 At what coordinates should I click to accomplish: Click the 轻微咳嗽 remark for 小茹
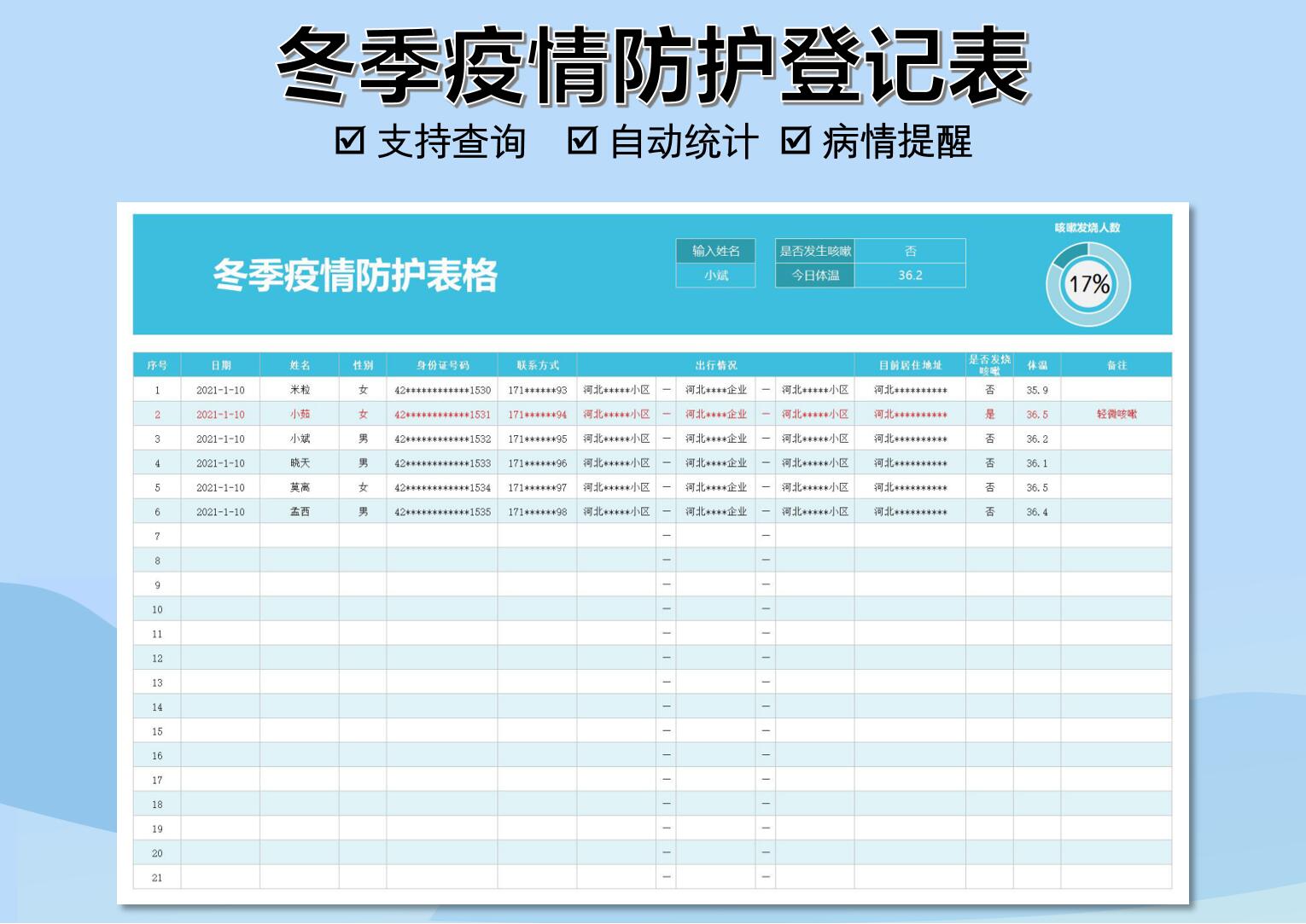(x=1116, y=414)
